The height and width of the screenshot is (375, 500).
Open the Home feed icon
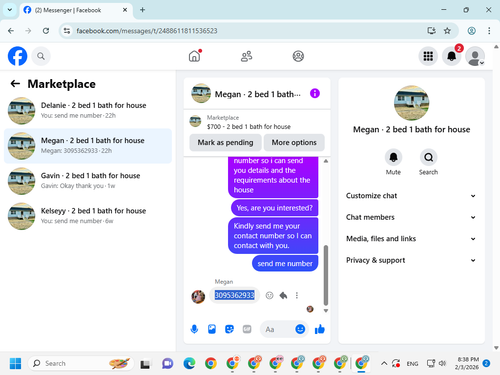click(x=195, y=56)
